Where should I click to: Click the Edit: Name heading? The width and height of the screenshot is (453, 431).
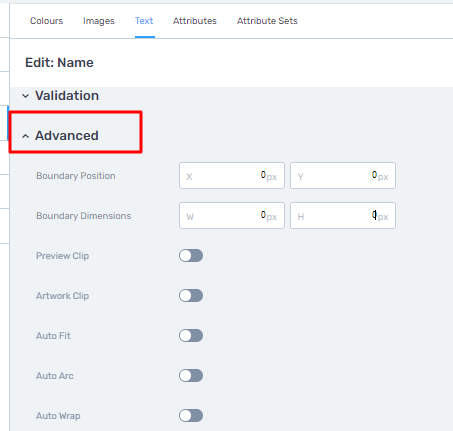click(x=59, y=63)
